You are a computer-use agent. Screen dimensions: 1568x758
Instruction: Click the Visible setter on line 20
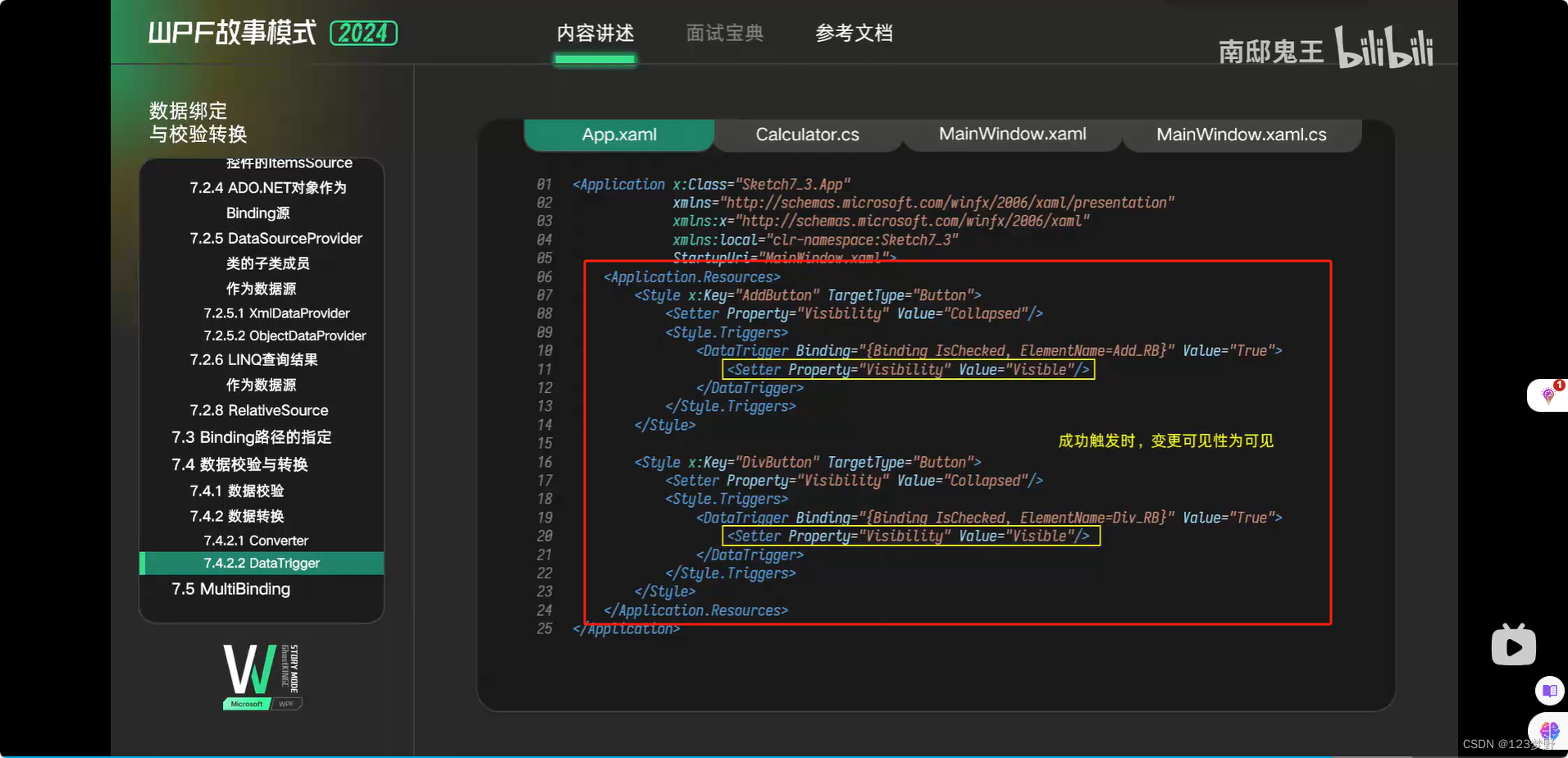pyautogui.click(x=911, y=537)
